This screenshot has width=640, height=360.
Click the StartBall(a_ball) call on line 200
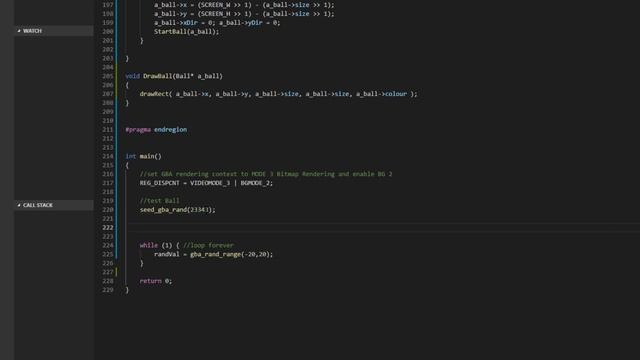click(x=187, y=31)
